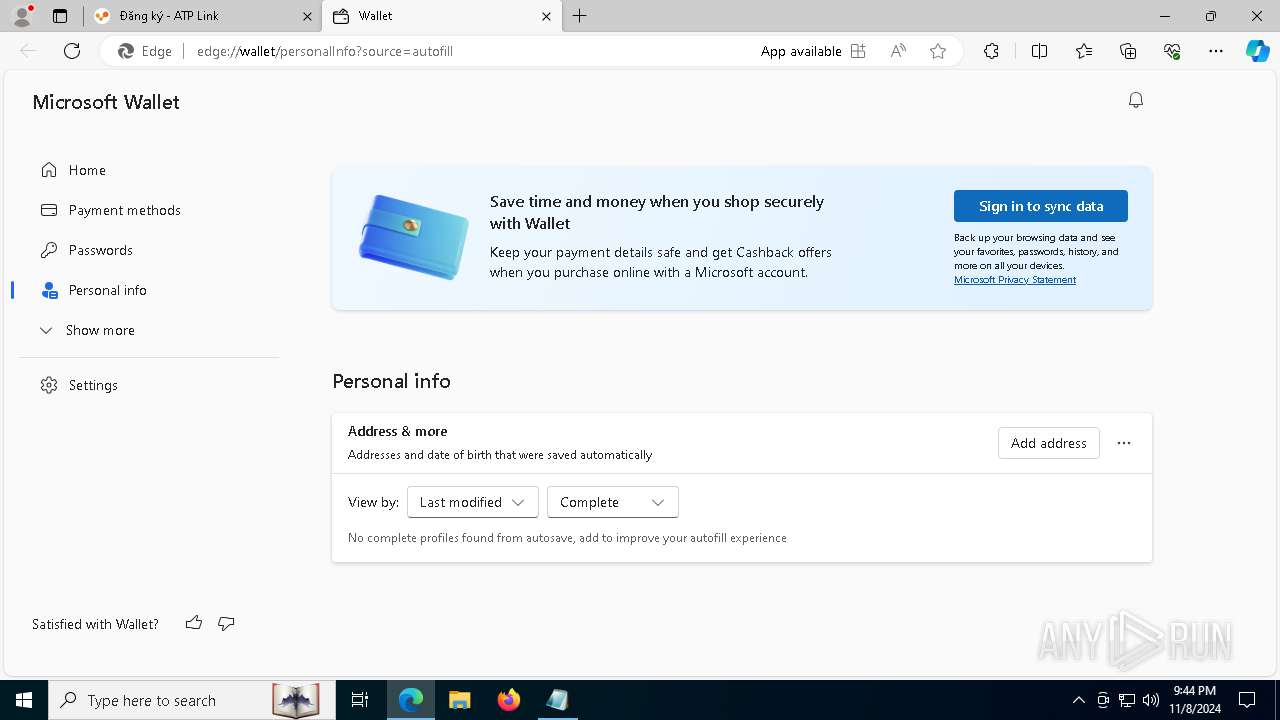Select the Wallet browser tab
1280x720 pixels.
(x=443, y=16)
